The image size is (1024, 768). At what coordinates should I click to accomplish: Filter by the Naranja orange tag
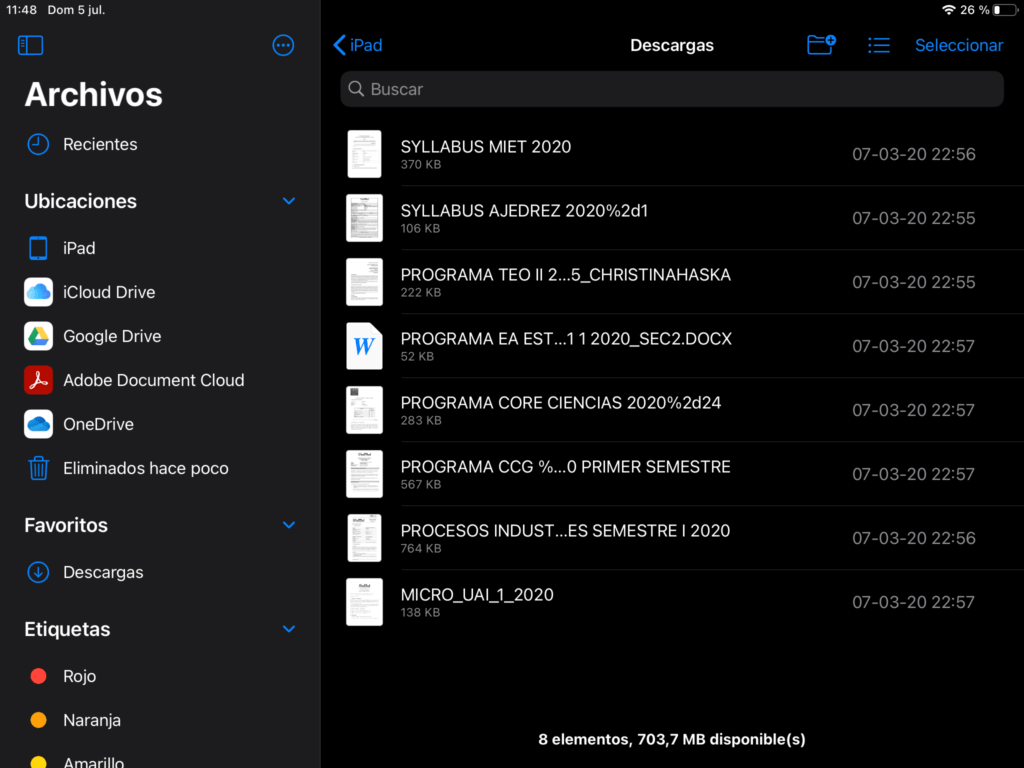tap(91, 720)
